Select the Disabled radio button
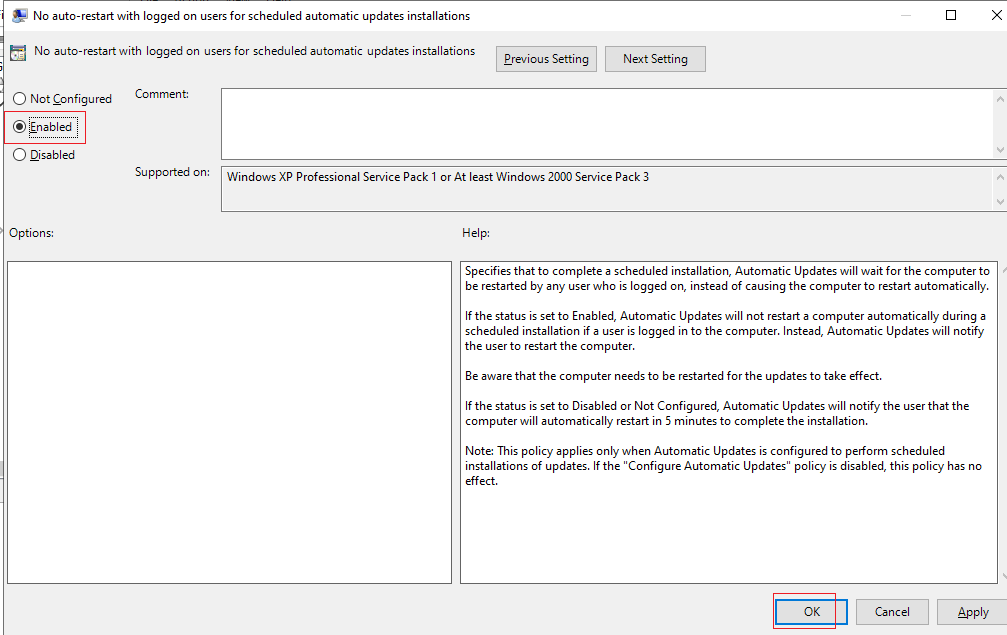1007x635 pixels. 20,155
